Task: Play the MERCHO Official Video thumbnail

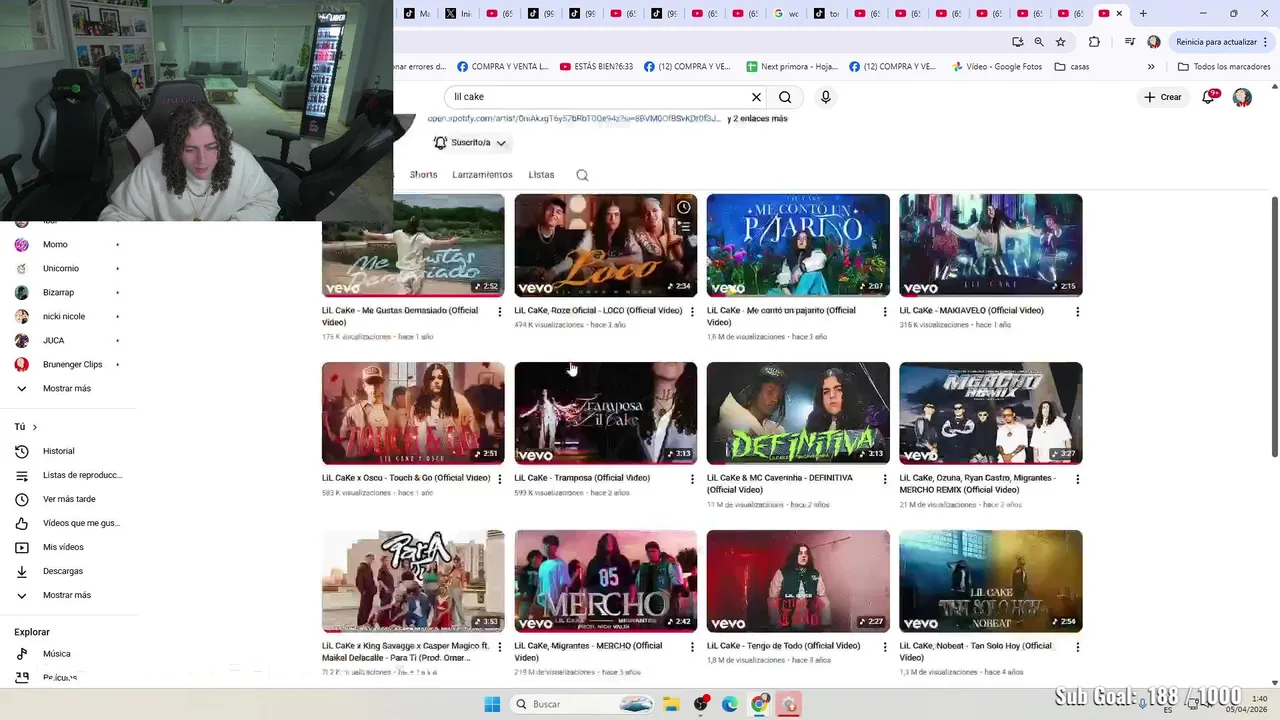Action: (605, 581)
